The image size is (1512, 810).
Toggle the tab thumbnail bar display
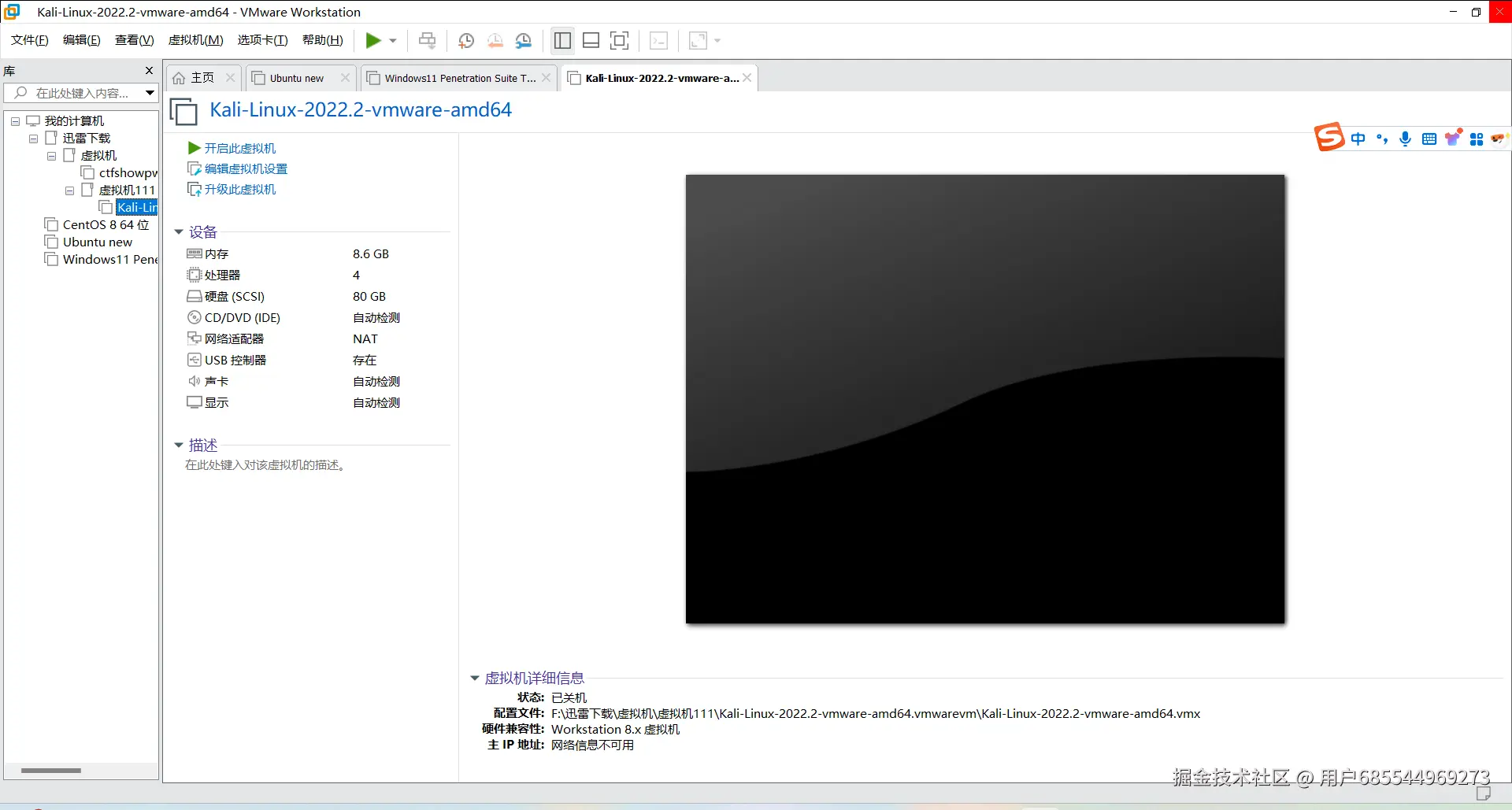591,41
